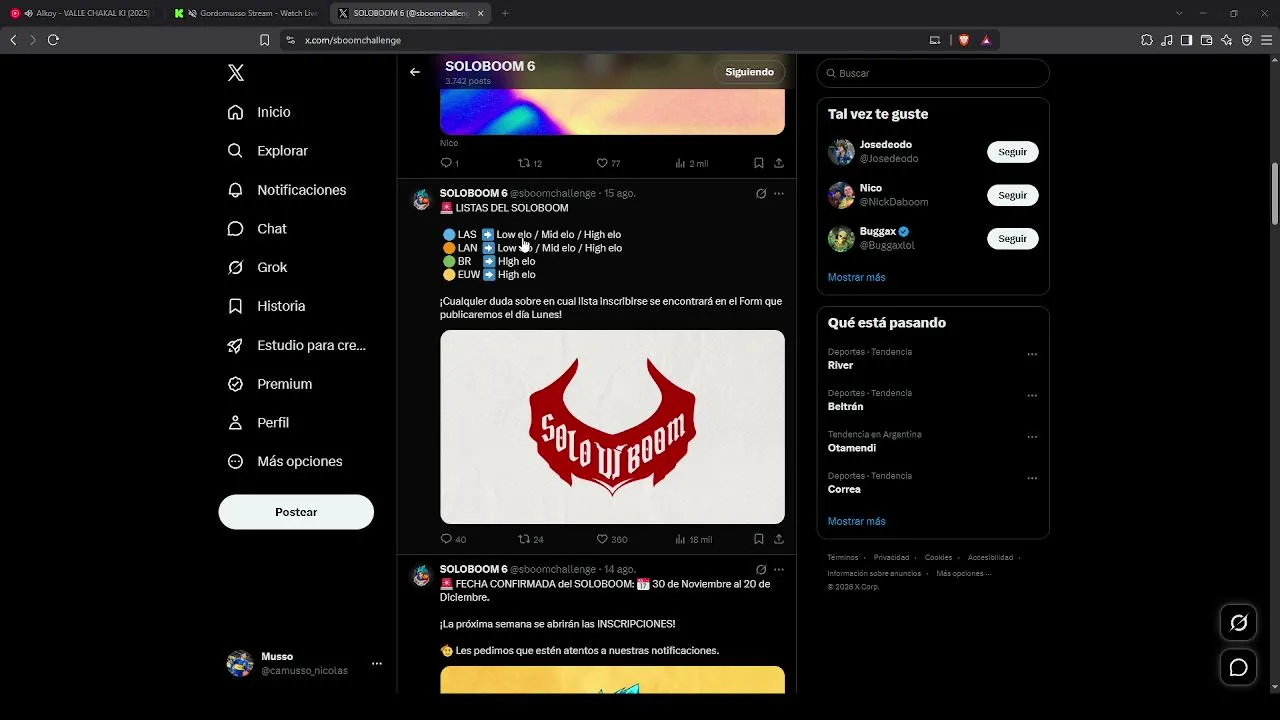Bookmark the LISTAS DEL SOLOBOOM post
The width and height of the screenshot is (1280, 720).
click(759, 539)
